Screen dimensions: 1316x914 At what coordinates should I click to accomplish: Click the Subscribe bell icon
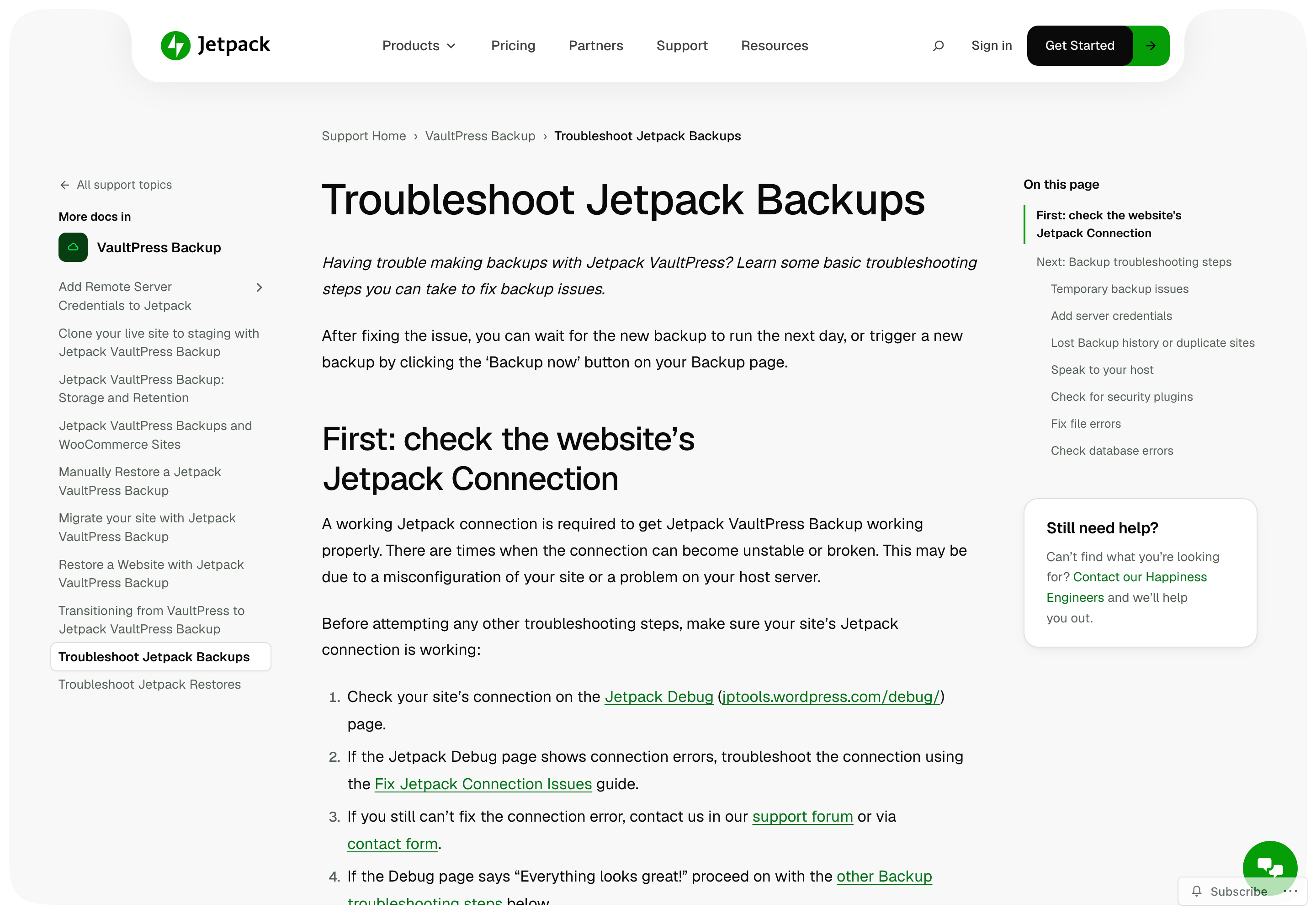click(1196, 891)
